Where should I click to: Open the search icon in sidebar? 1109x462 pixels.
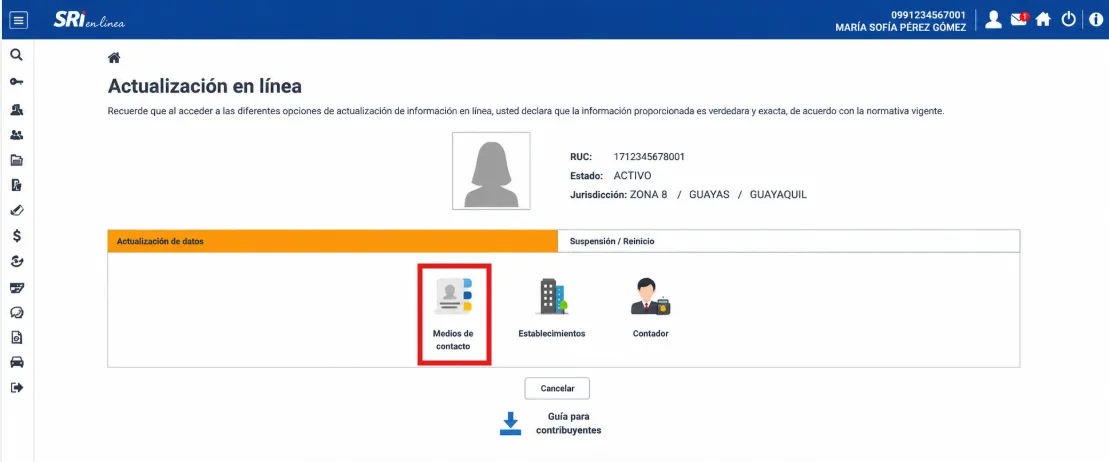pos(17,55)
